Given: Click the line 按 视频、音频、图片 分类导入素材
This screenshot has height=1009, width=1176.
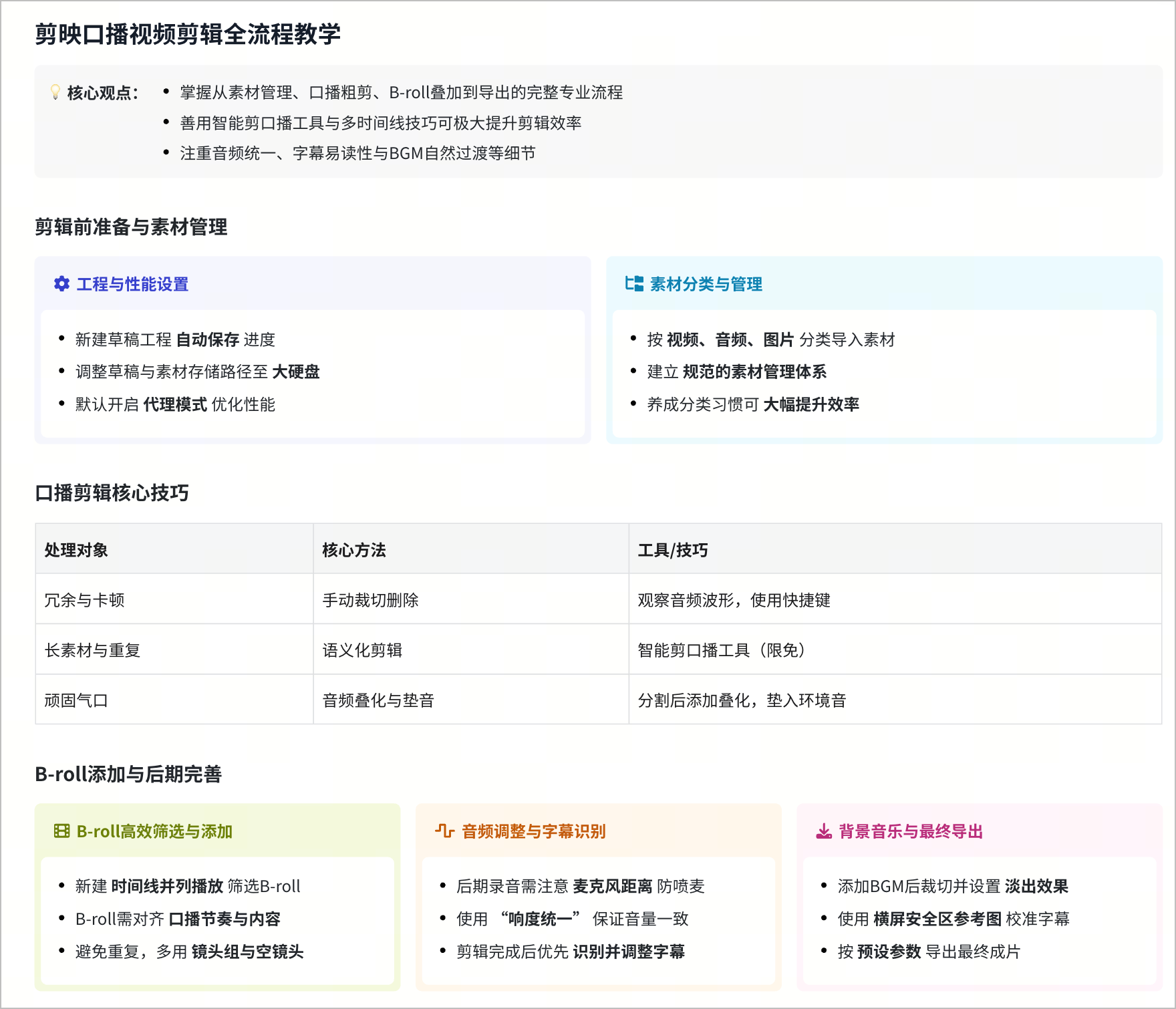Looking at the screenshot, I should [771, 339].
